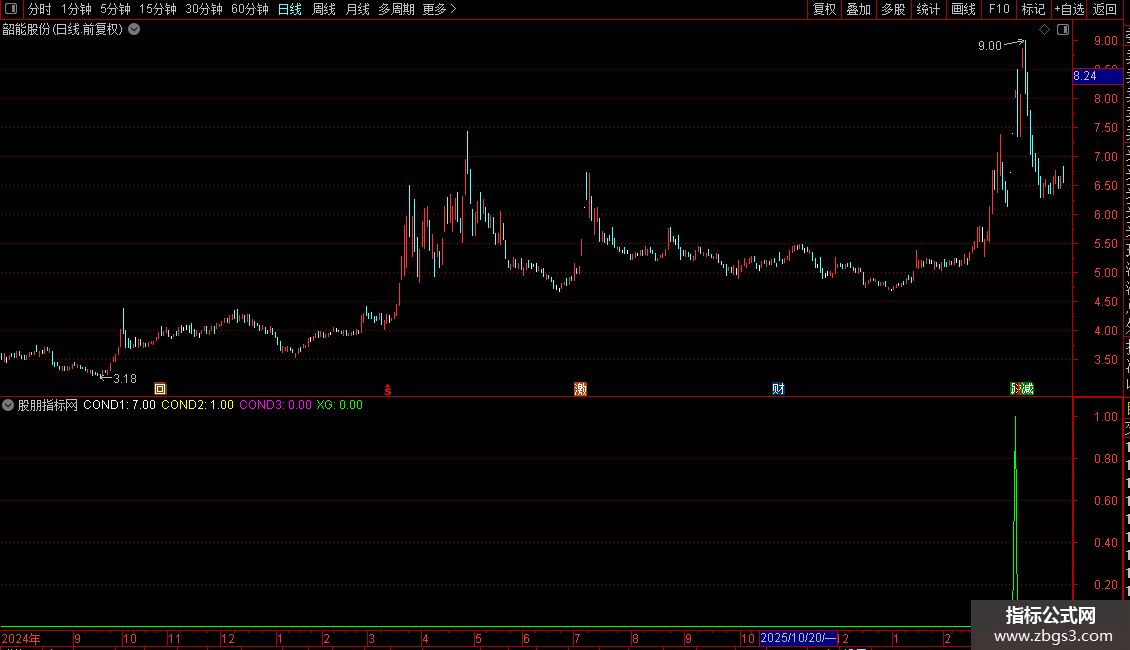Click the green 减 marker icon
Screen dimensions: 1130x650
[x=1027, y=389]
